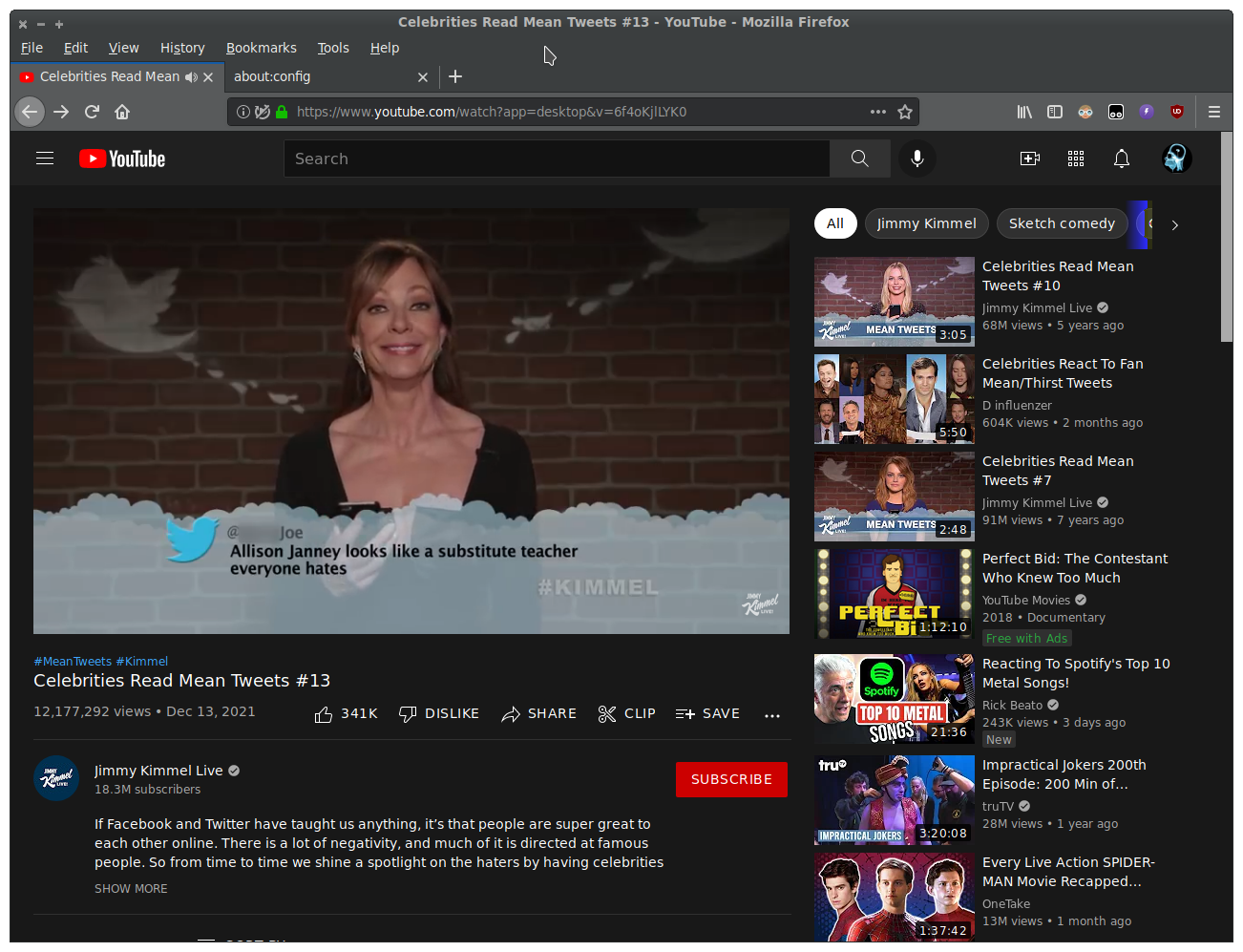
Task: Go back with Firefox back arrow
Action: [30, 112]
